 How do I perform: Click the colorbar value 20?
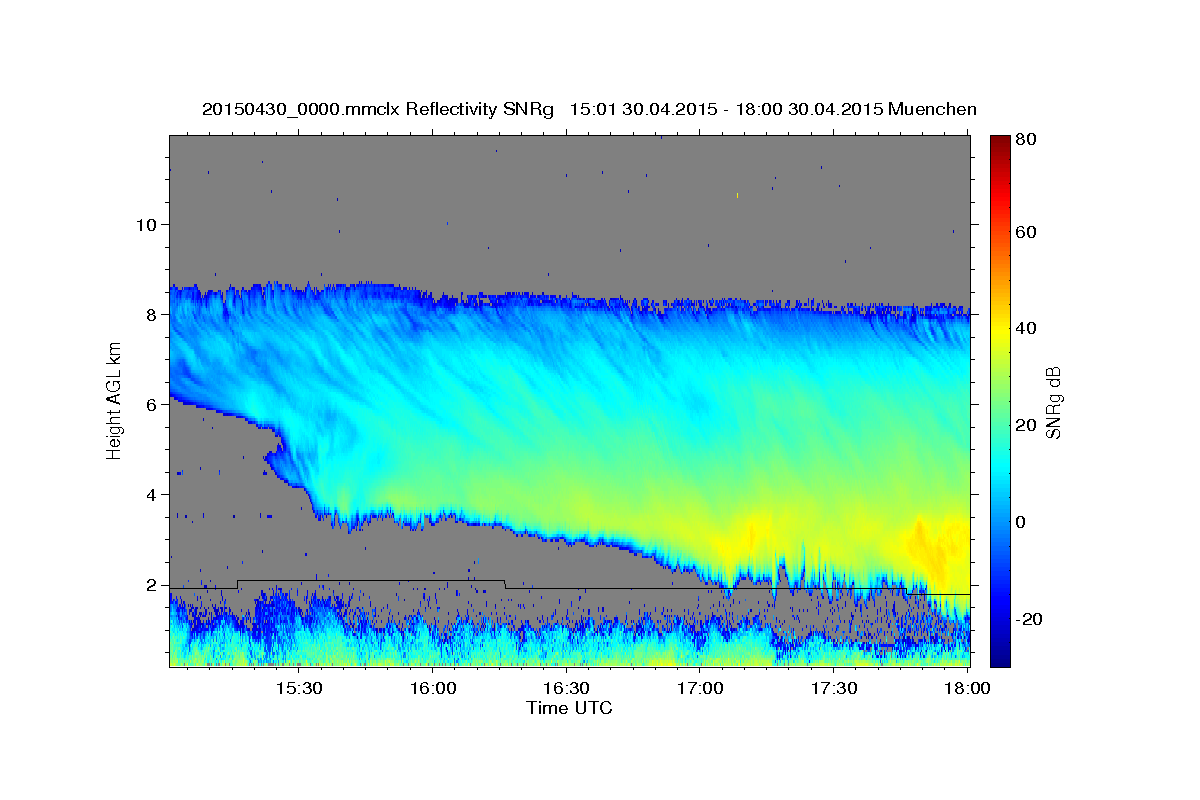pos(1028,425)
